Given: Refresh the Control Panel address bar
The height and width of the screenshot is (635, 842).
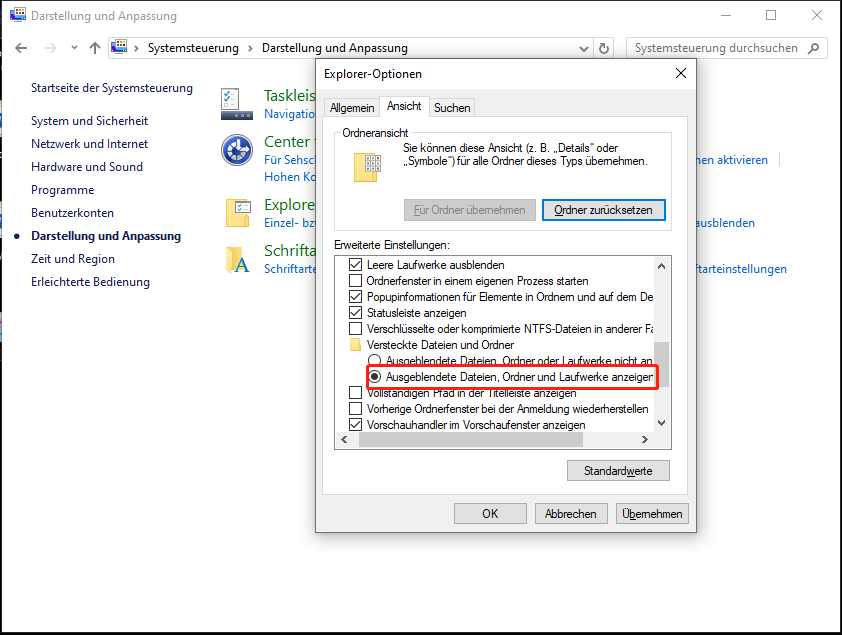Looking at the screenshot, I should pyautogui.click(x=604, y=48).
